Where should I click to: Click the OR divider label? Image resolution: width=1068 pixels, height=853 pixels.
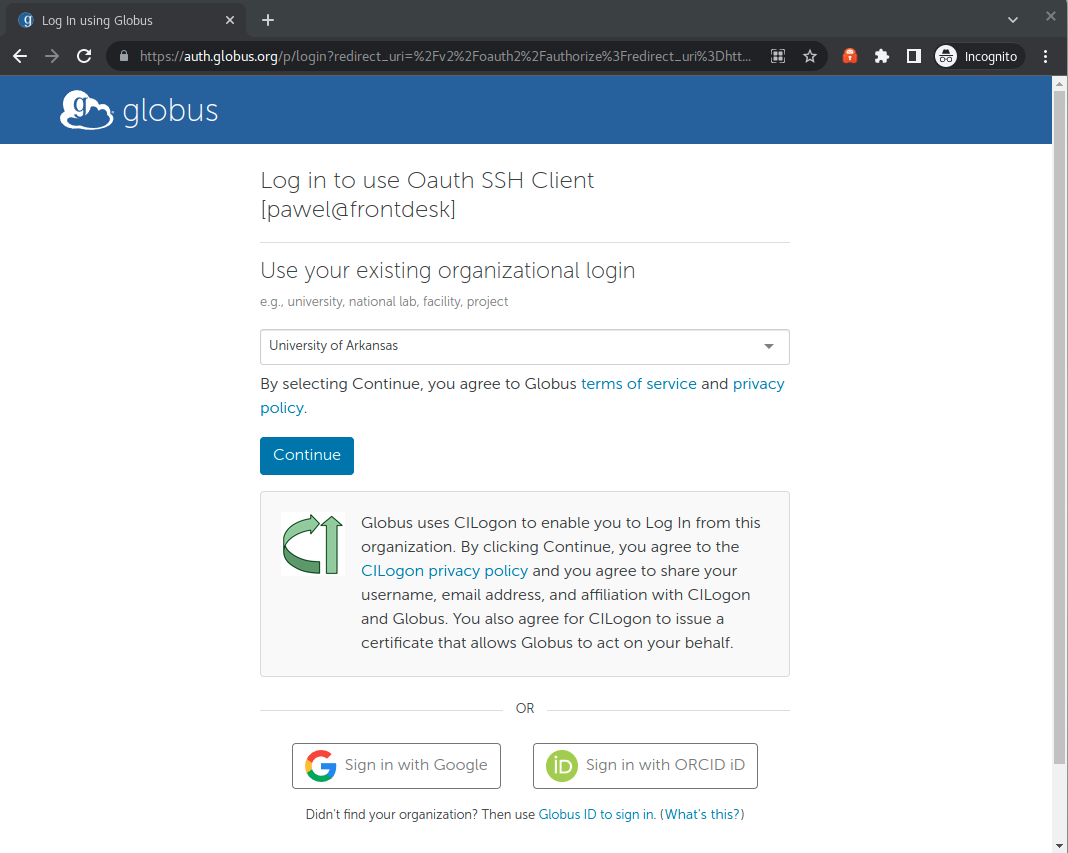[524, 709]
